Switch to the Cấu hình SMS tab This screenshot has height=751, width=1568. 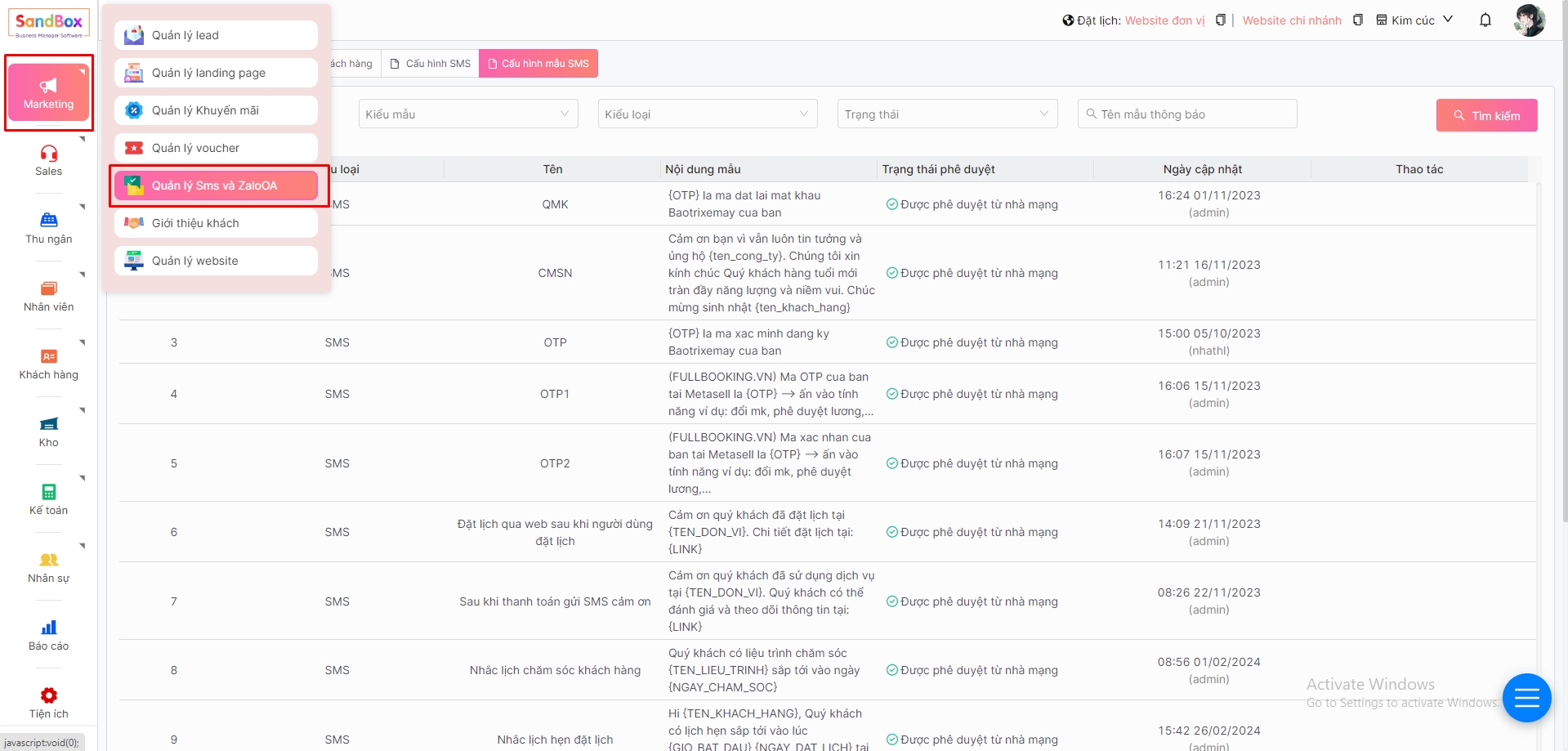[x=431, y=64]
